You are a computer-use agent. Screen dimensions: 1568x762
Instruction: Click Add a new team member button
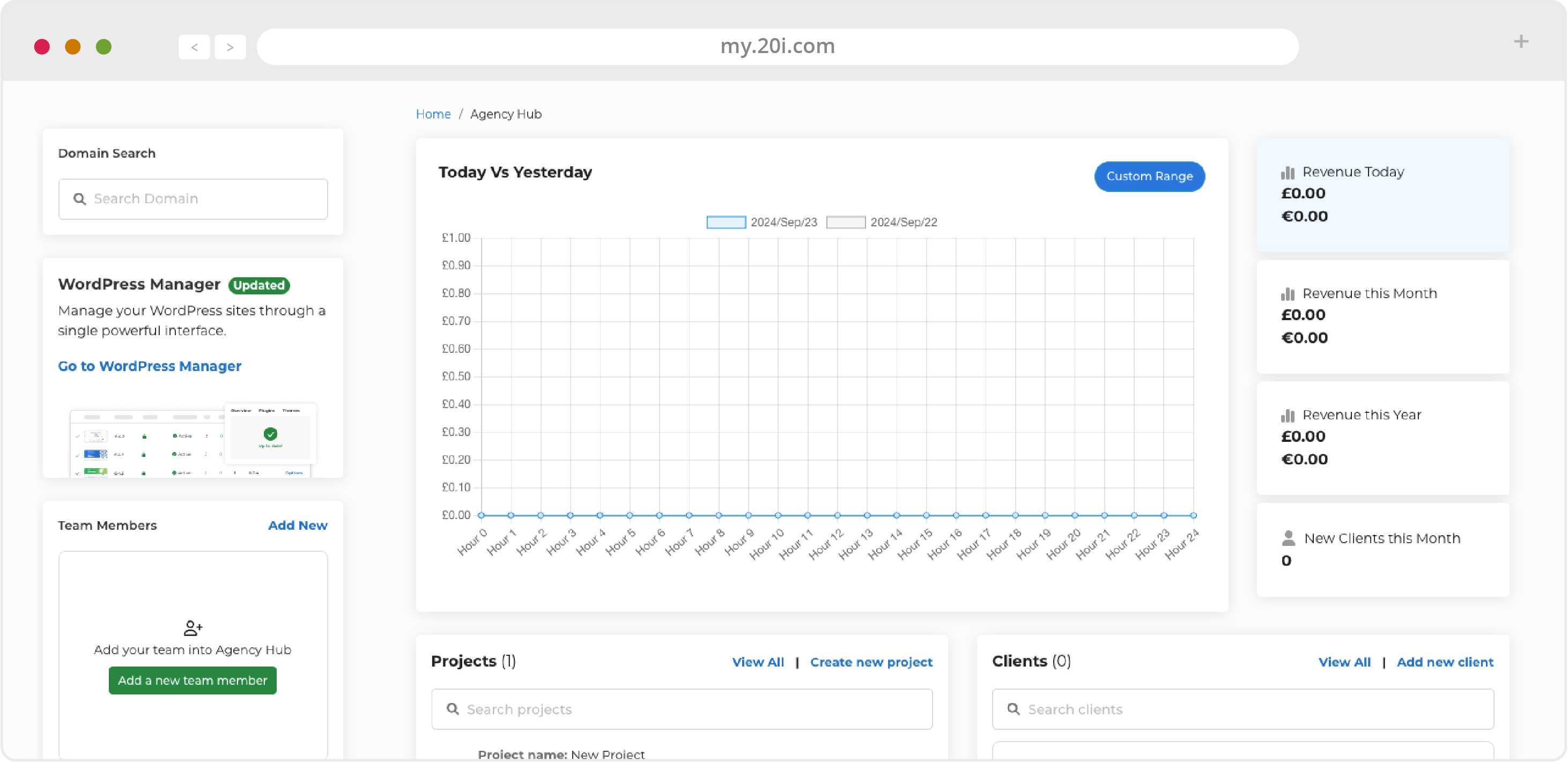[x=193, y=680]
